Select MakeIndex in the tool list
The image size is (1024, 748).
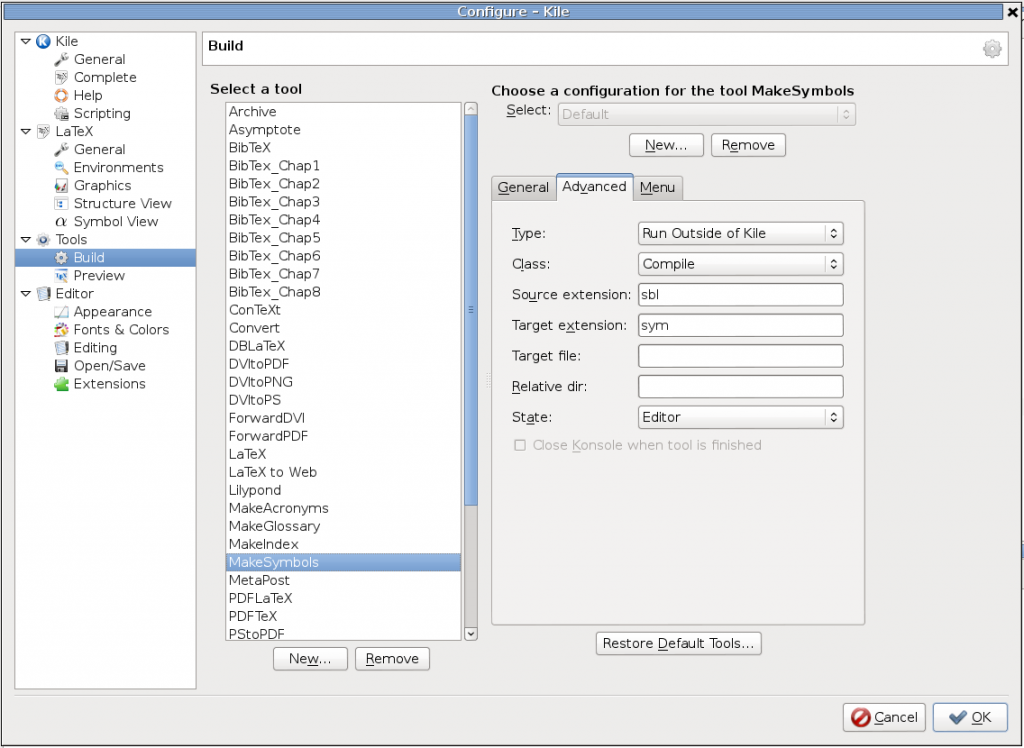click(x=344, y=544)
